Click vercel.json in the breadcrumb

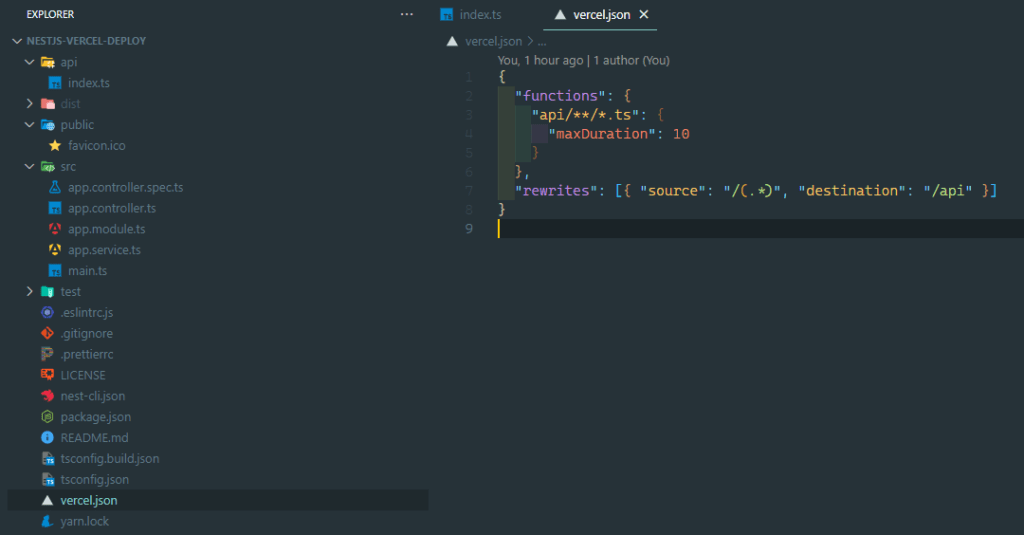point(493,41)
